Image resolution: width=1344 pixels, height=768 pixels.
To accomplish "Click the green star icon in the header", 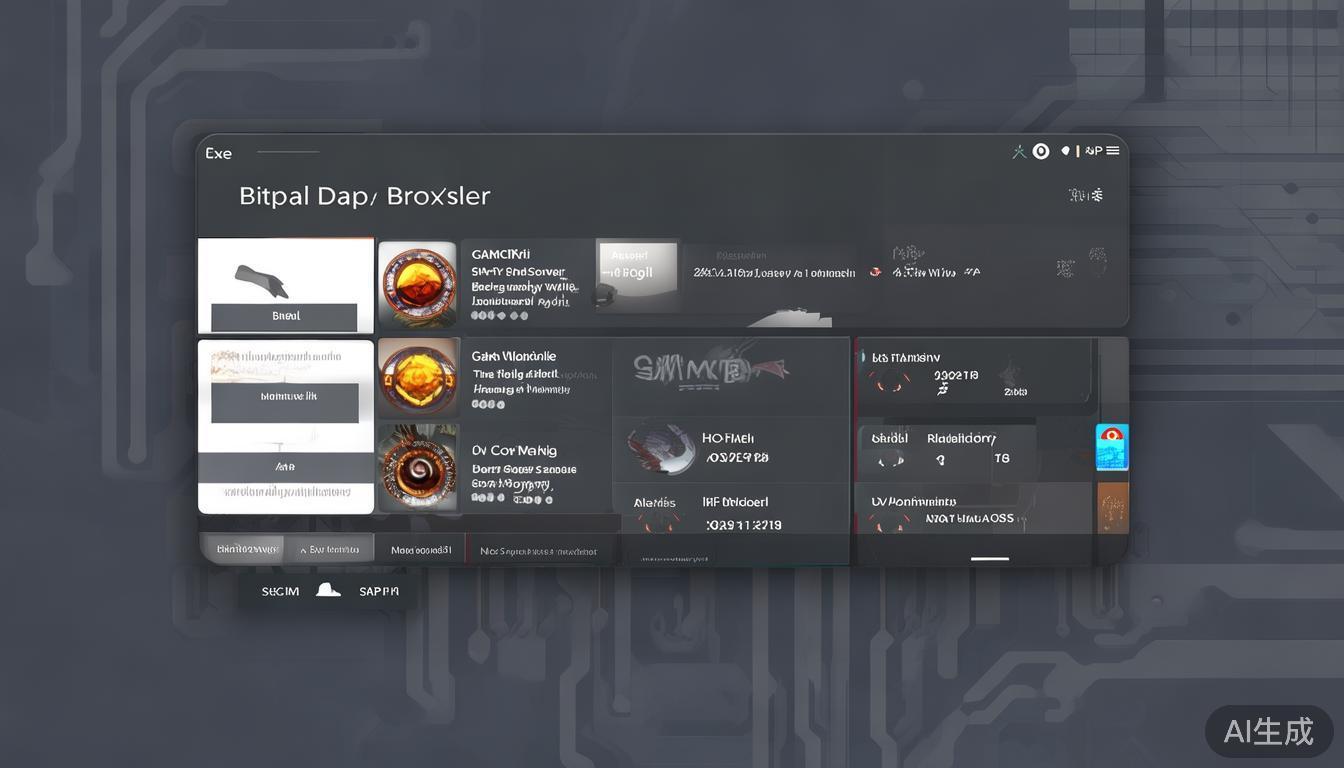I will tap(1019, 152).
